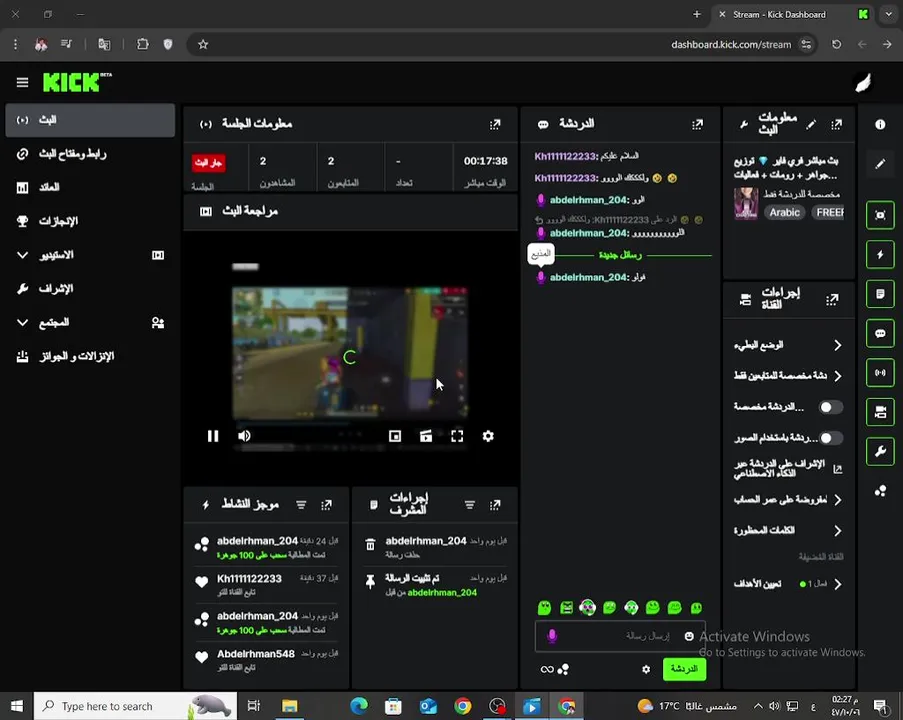Open the Moderation sidebar item
Image resolution: width=903 pixels, height=720 pixels.
90,289
